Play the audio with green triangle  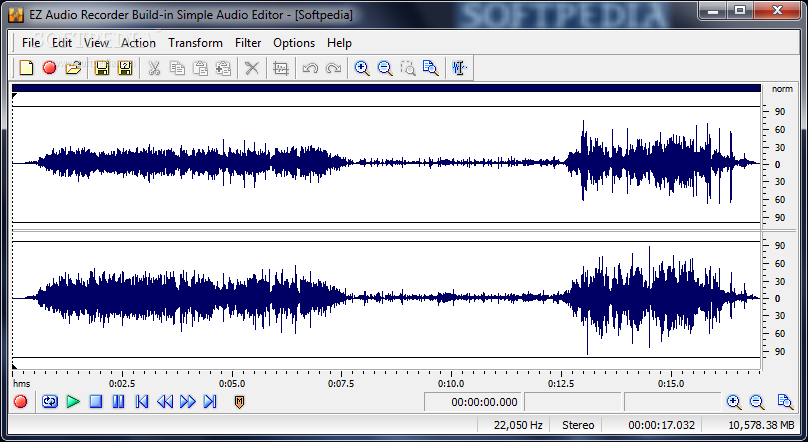tap(73, 402)
